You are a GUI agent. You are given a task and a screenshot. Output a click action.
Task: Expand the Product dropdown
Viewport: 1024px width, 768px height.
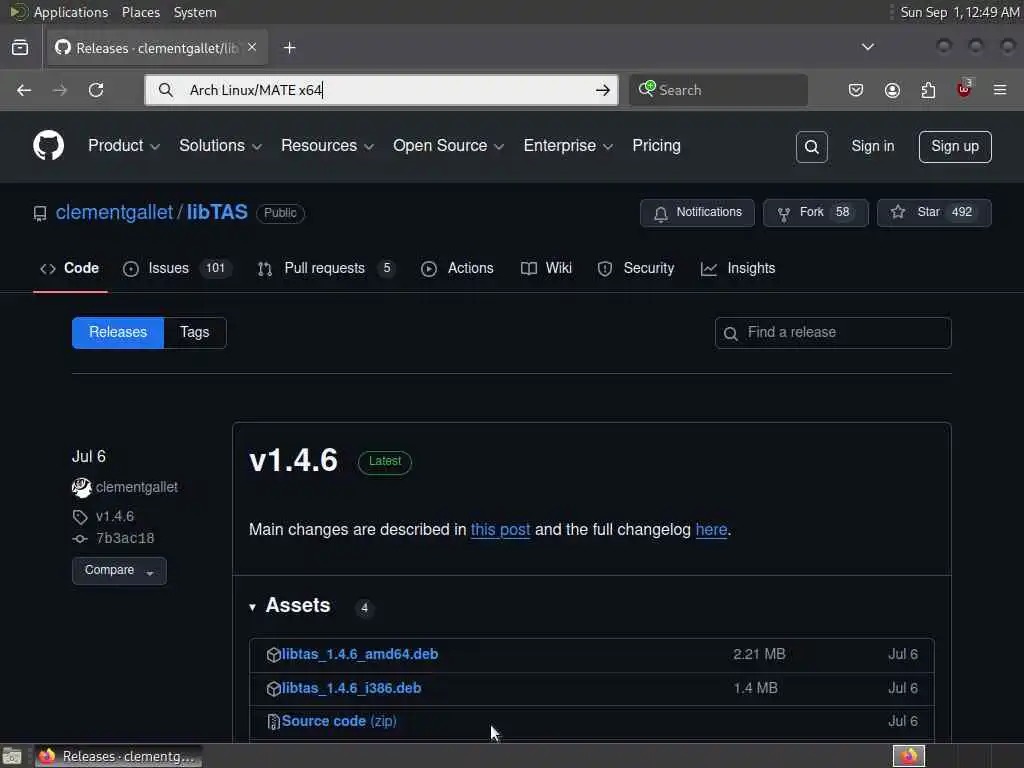(x=123, y=146)
